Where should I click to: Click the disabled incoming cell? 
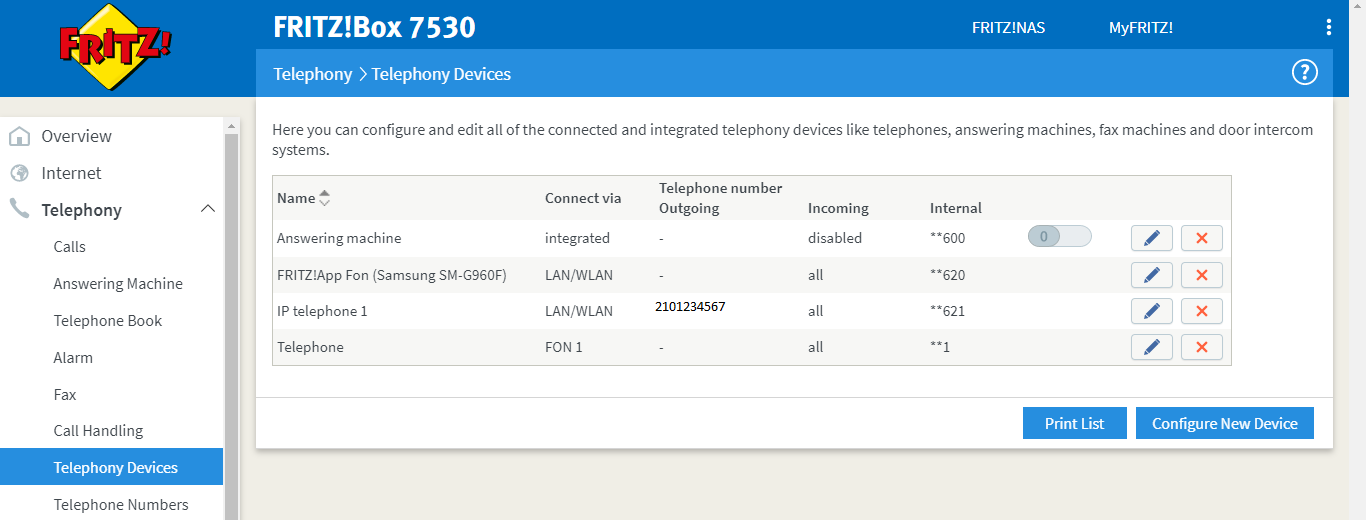(x=835, y=238)
